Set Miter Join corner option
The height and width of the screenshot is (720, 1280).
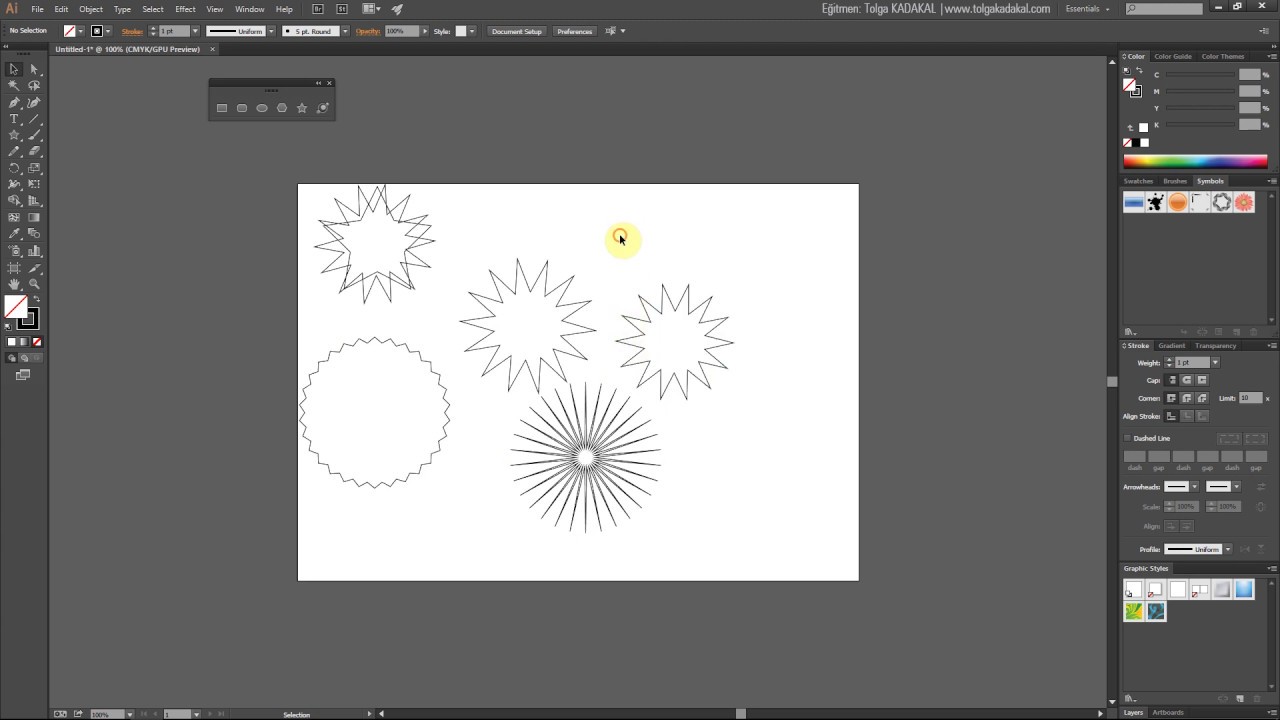click(1172, 398)
